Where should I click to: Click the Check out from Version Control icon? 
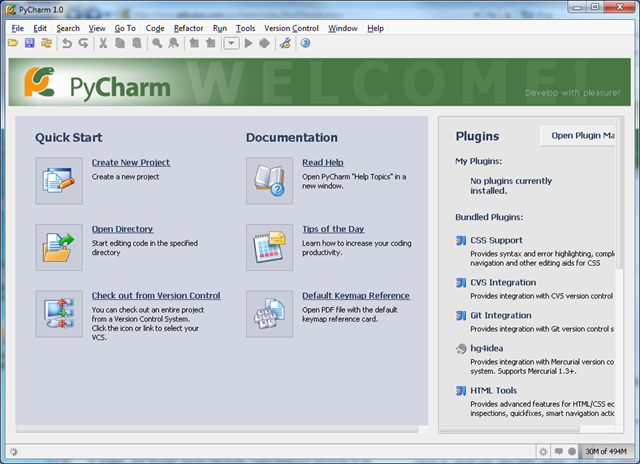point(59,313)
